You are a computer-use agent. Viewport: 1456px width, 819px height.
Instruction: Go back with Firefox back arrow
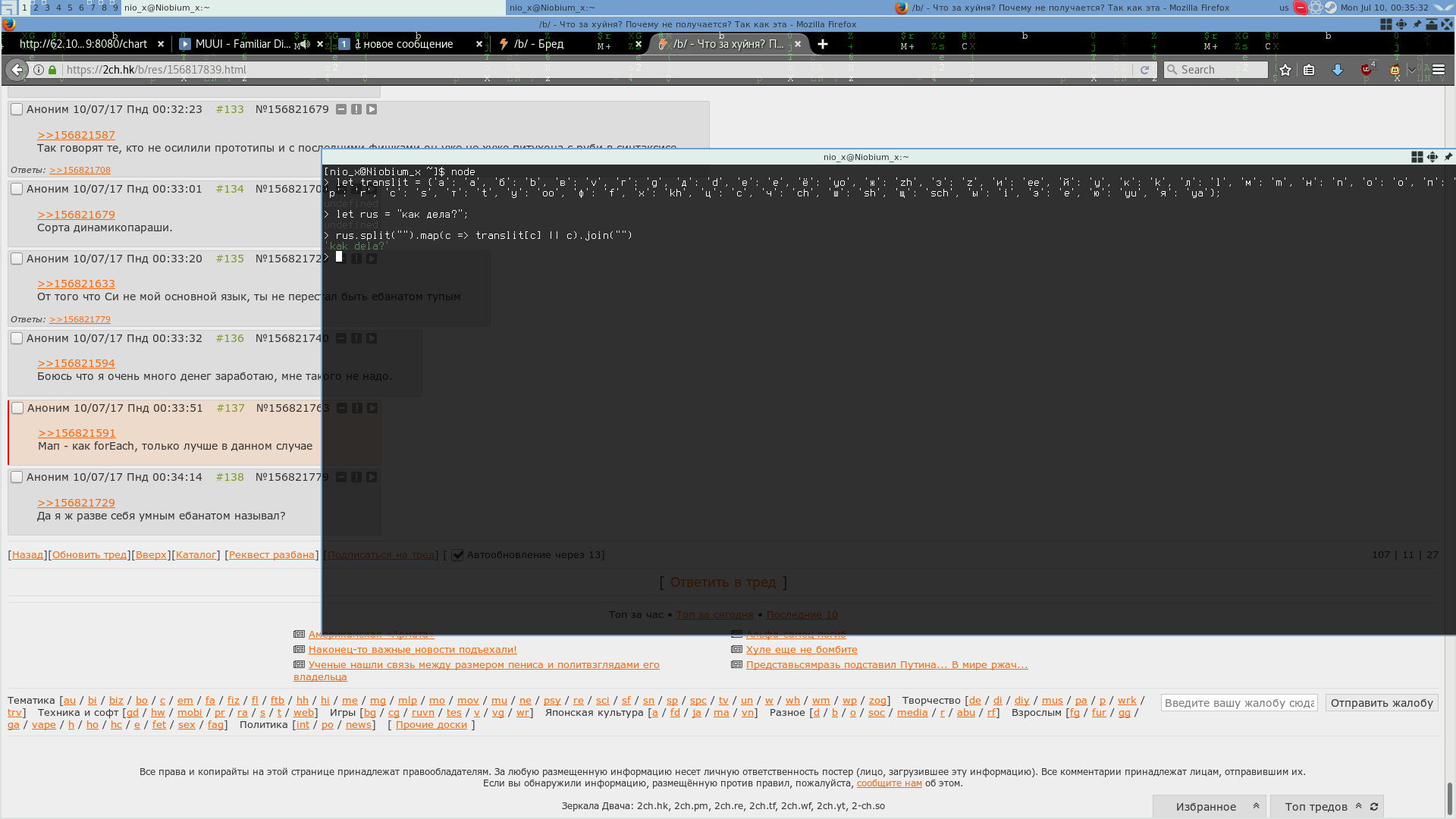pos(17,70)
